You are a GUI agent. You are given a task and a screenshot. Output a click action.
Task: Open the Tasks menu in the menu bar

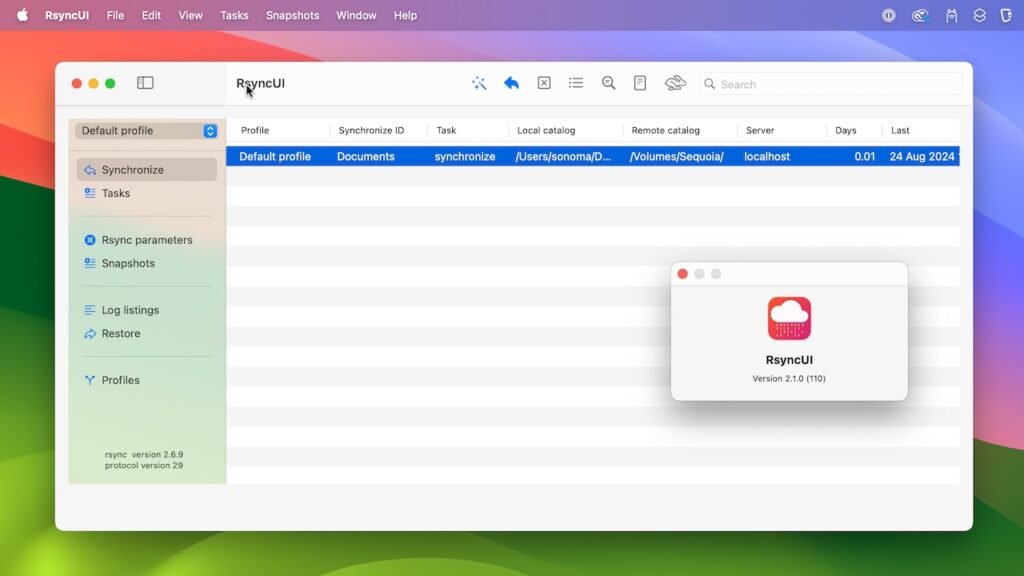(x=234, y=15)
